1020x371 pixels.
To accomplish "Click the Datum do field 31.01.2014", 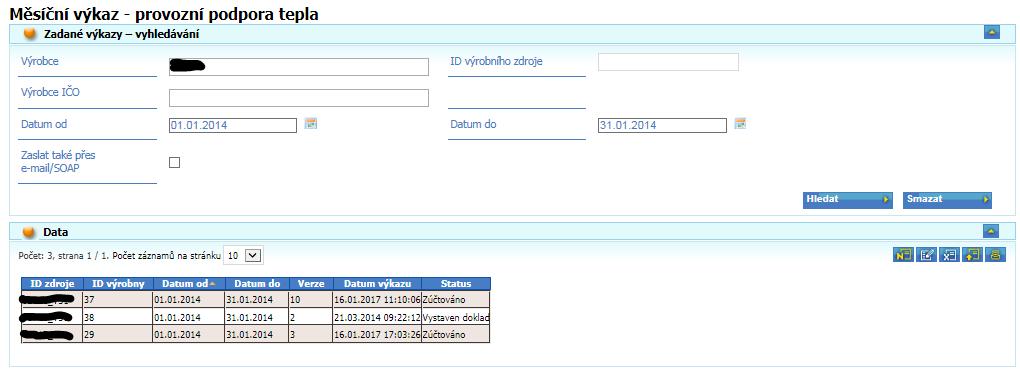I will 662,125.
